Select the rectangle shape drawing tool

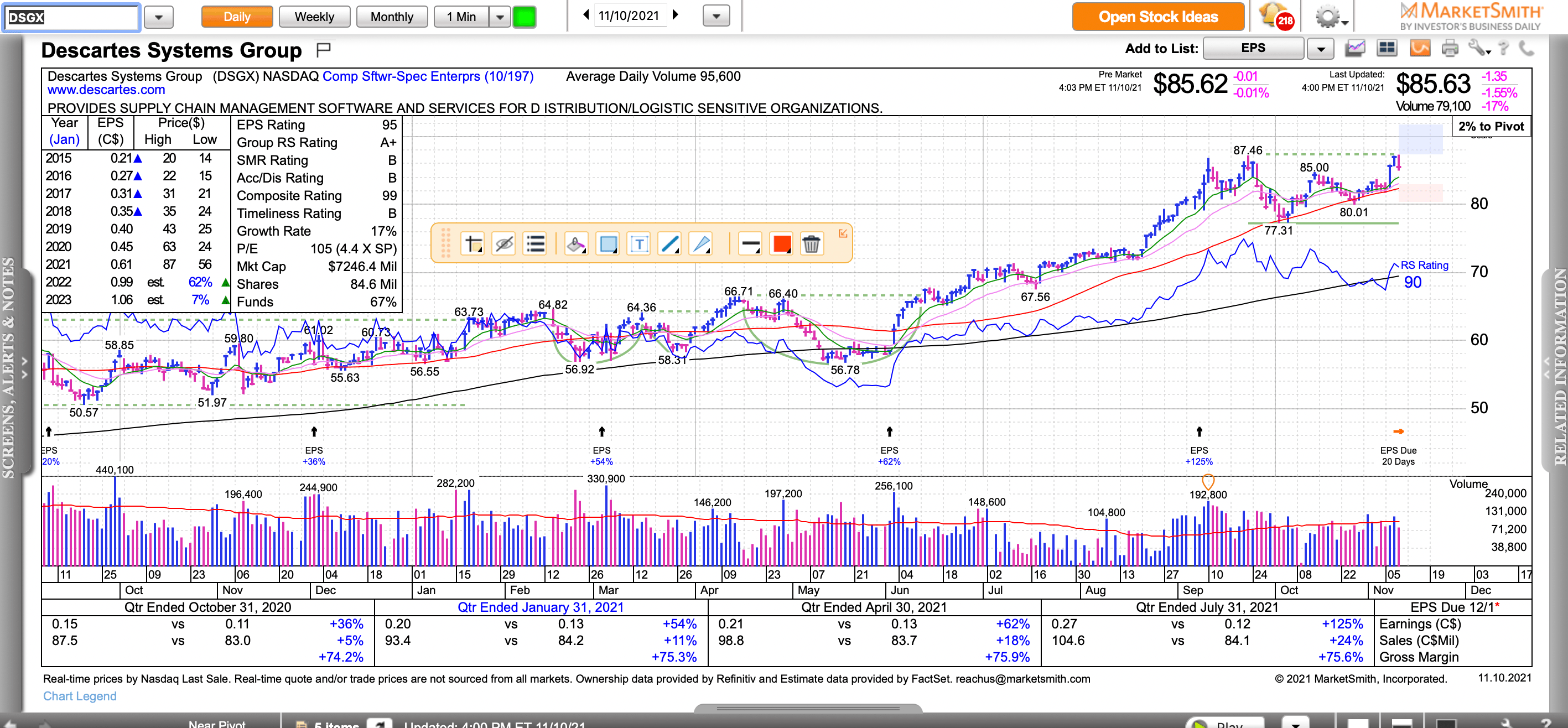pyautogui.click(x=608, y=245)
